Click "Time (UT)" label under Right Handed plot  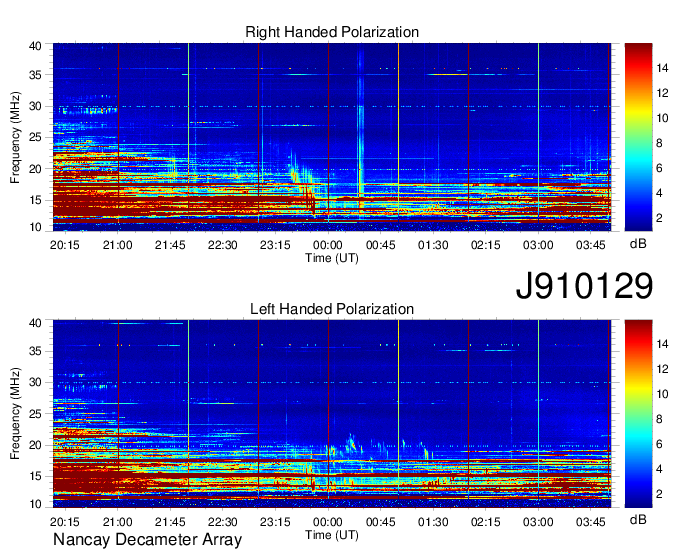click(332, 258)
